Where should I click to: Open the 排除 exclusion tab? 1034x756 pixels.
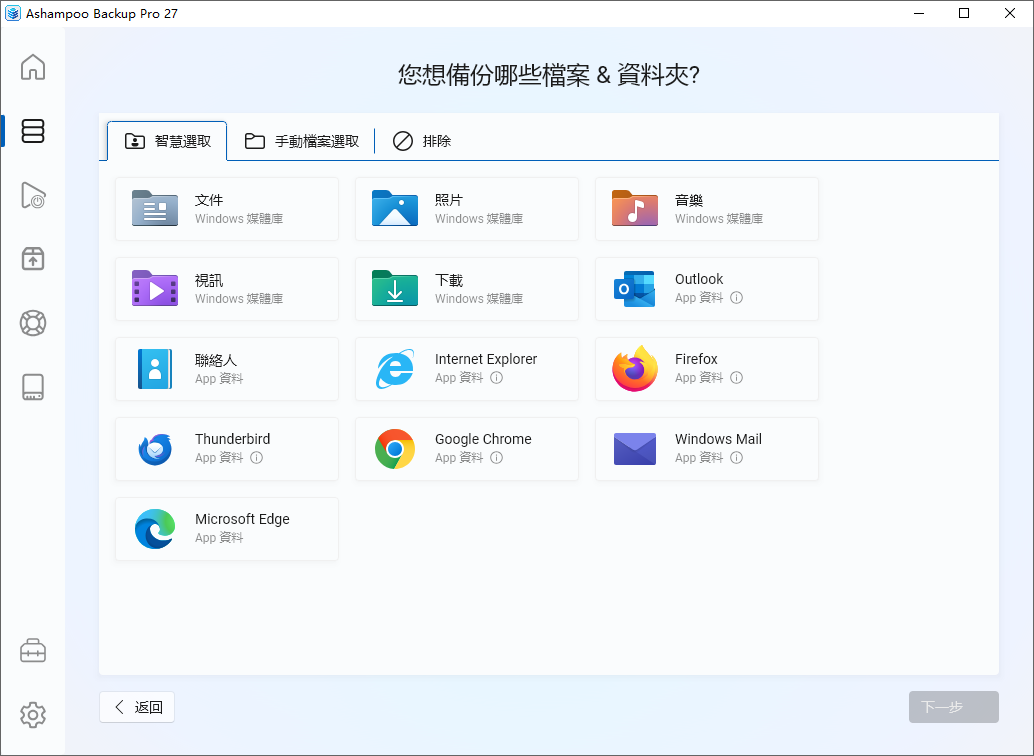click(422, 141)
